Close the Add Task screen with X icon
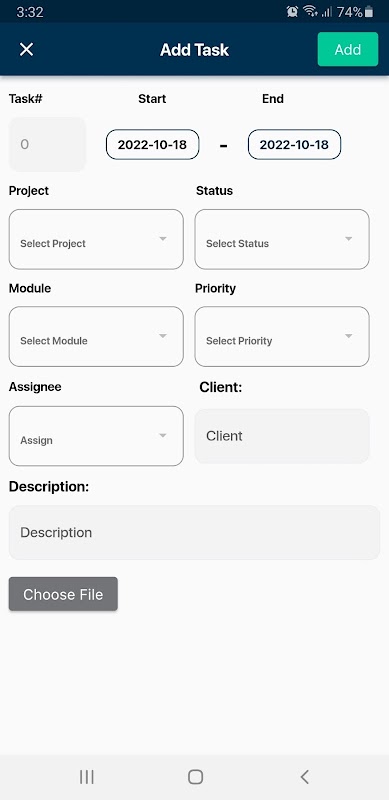389x800 pixels. click(x=26, y=49)
